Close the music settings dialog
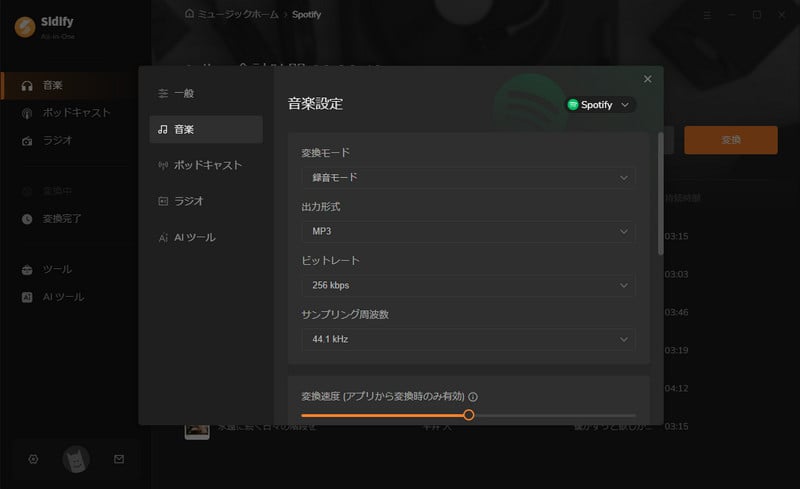 click(x=647, y=79)
